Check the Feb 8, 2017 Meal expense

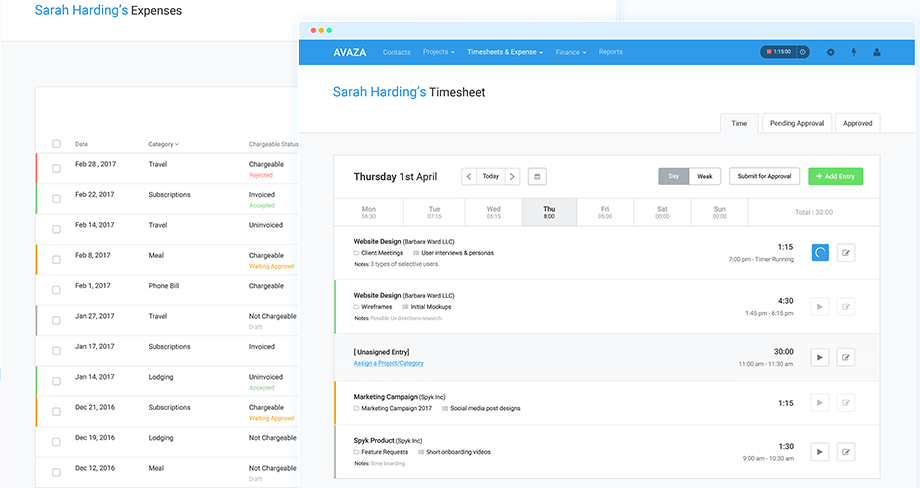56,259
